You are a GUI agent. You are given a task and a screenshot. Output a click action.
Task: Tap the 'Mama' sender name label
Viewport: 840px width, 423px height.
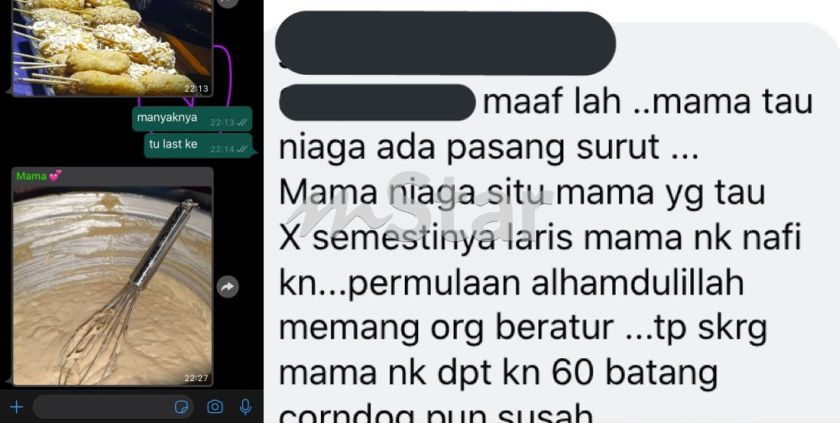pos(31,176)
